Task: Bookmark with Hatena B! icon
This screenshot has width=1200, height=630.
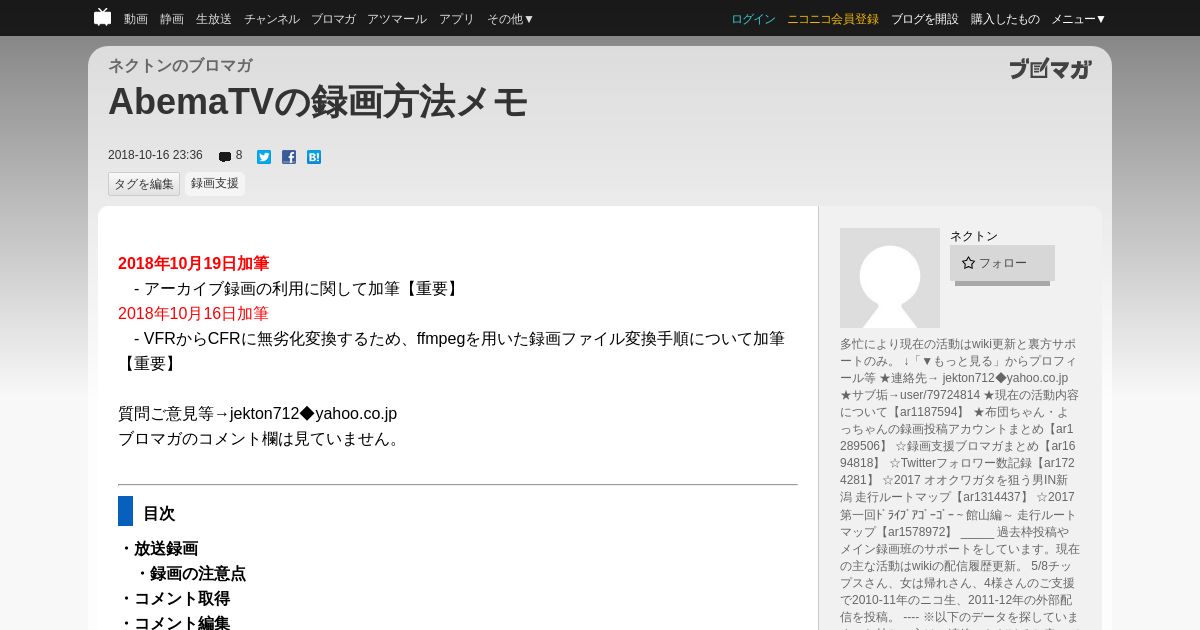Action: pyautogui.click(x=314, y=157)
